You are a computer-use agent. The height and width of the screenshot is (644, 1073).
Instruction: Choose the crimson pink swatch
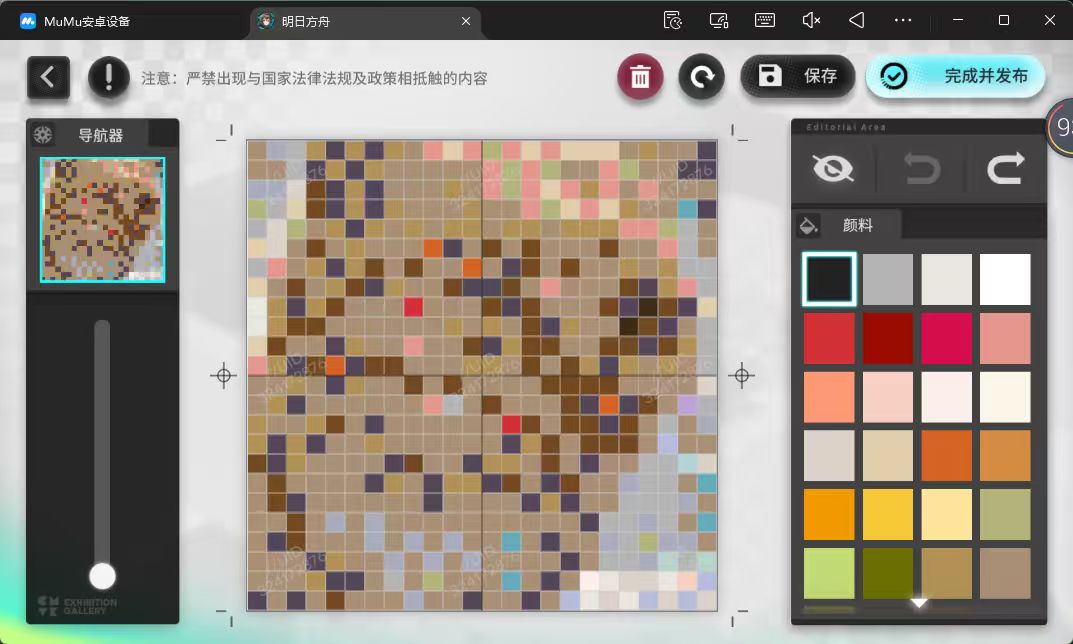(946, 338)
